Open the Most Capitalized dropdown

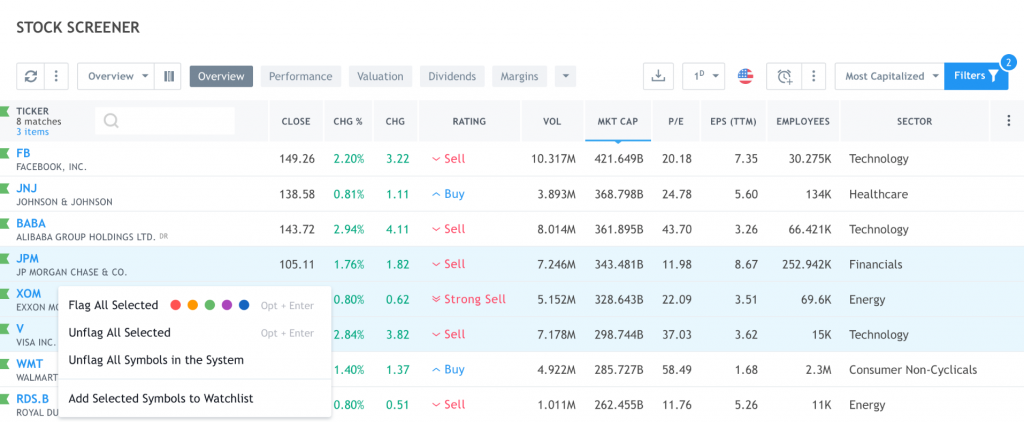tap(889, 76)
